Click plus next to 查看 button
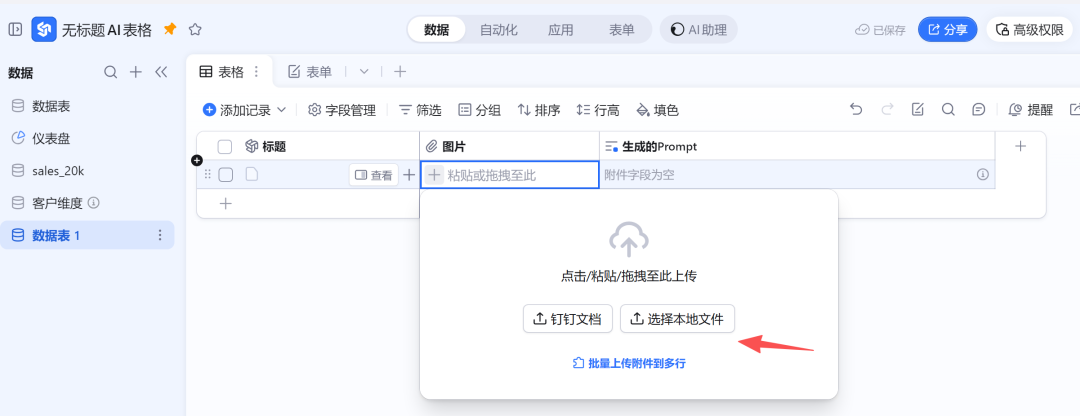Viewport: 1080px width, 416px height. (409, 175)
